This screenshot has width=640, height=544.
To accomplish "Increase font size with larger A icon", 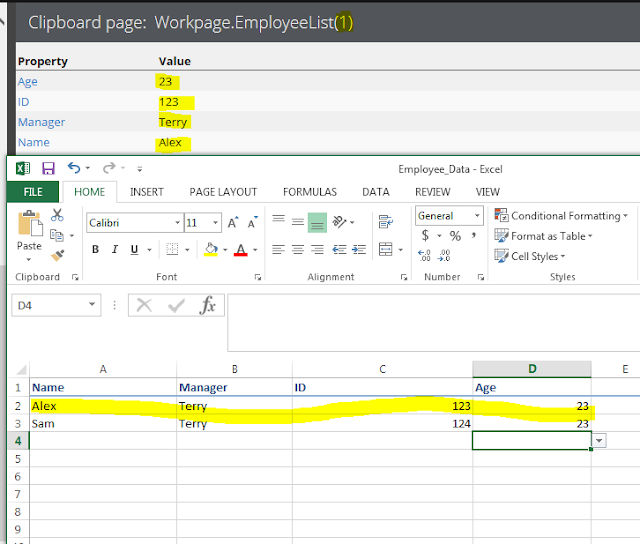I will point(233,222).
